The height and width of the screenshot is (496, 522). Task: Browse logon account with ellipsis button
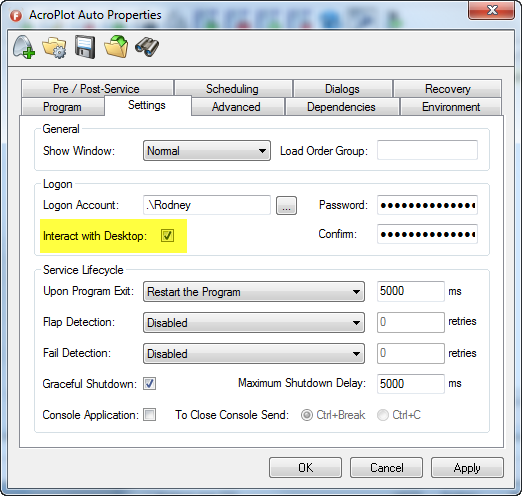tap(286, 206)
